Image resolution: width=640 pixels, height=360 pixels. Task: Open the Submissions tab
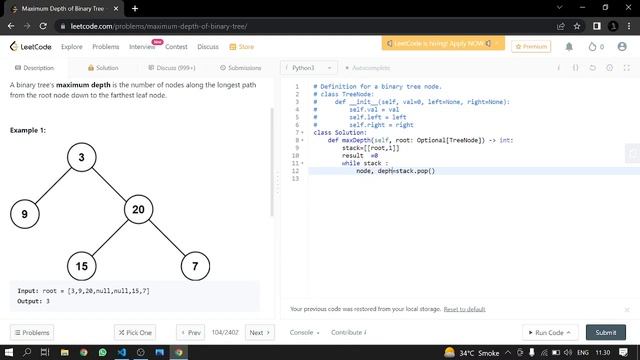240,68
